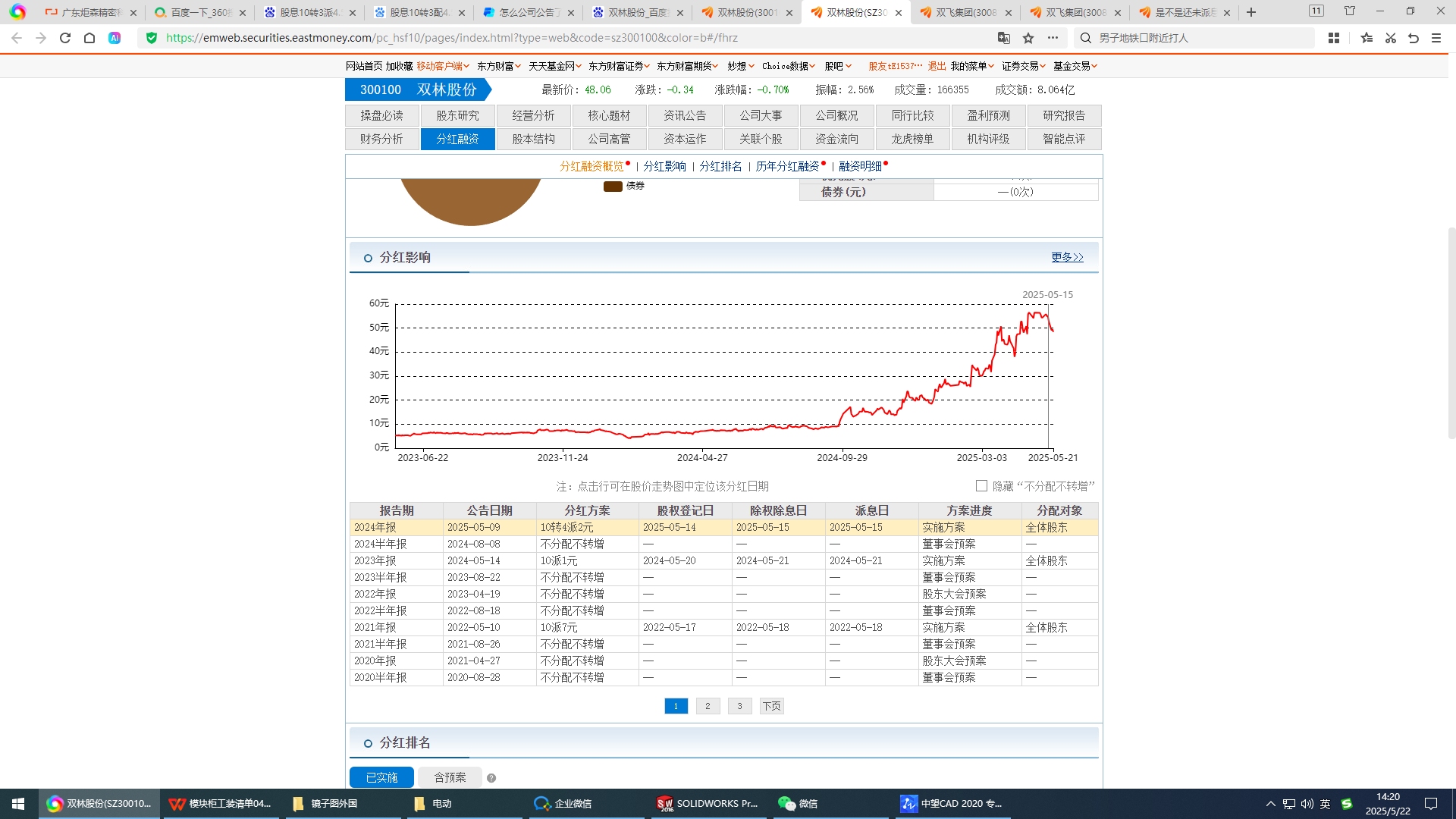Image resolution: width=1456 pixels, height=819 pixels.
Task: Select 分红融资 tab
Action: (x=457, y=140)
